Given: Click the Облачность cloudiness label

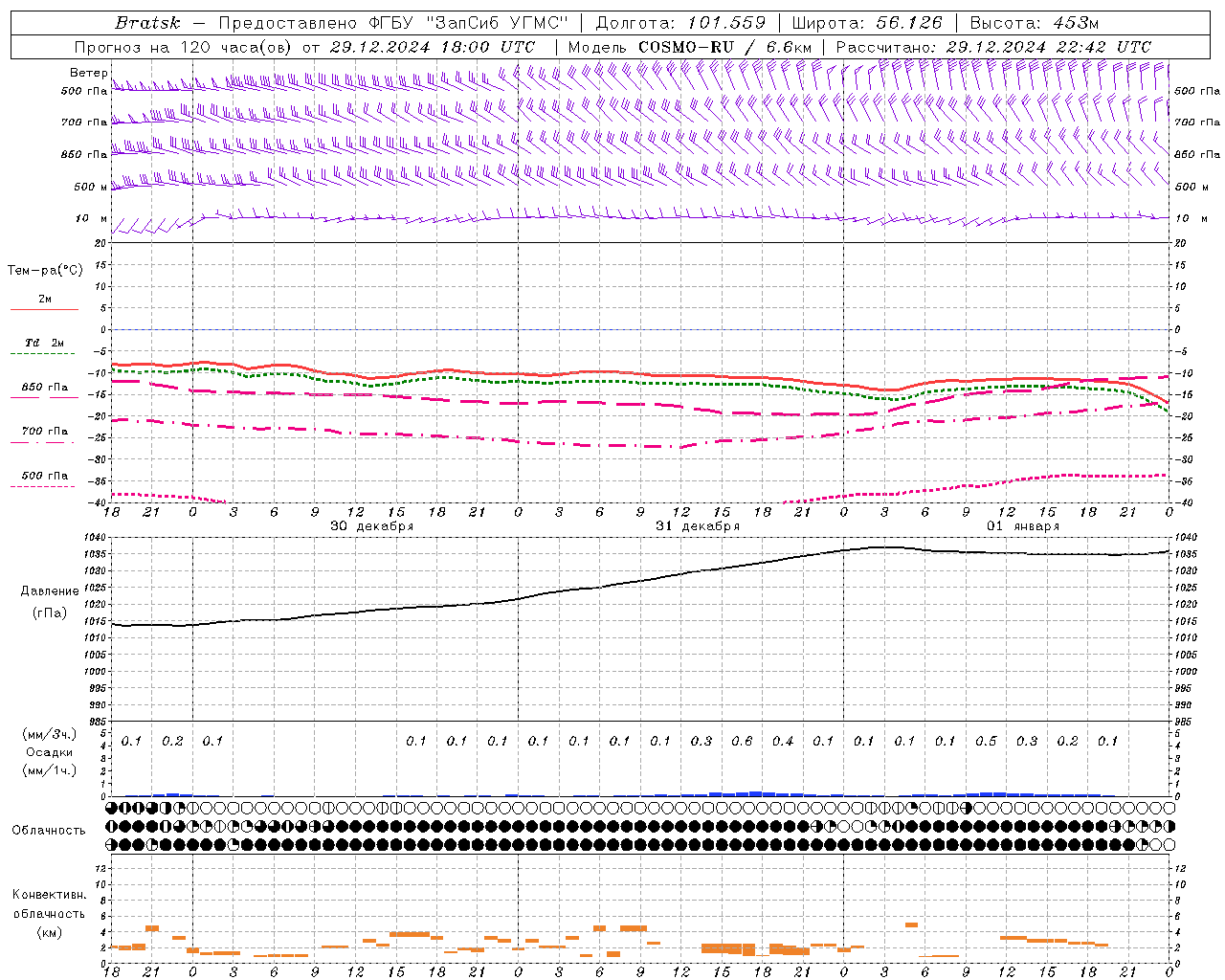Looking at the screenshot, I should [x=49, y=830].
